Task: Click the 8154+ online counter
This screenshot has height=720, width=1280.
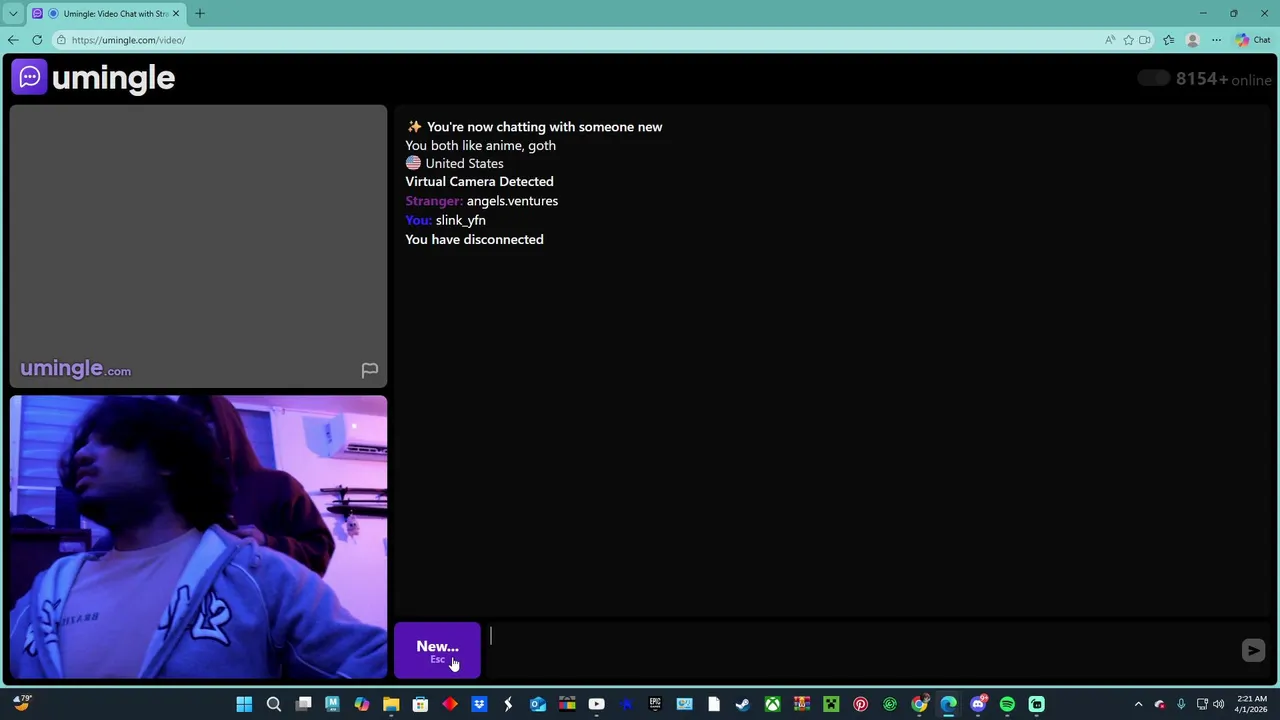Action: (1223, 79)
